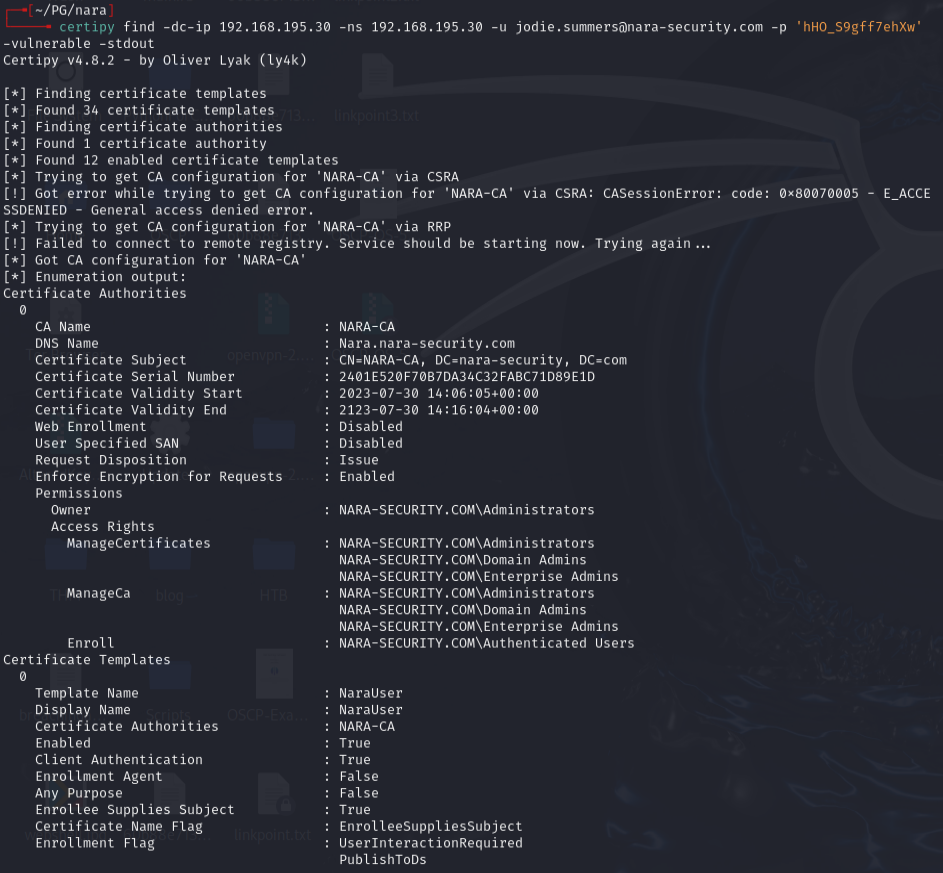Click the Nara.nara-security.com DNS name value

427,343
